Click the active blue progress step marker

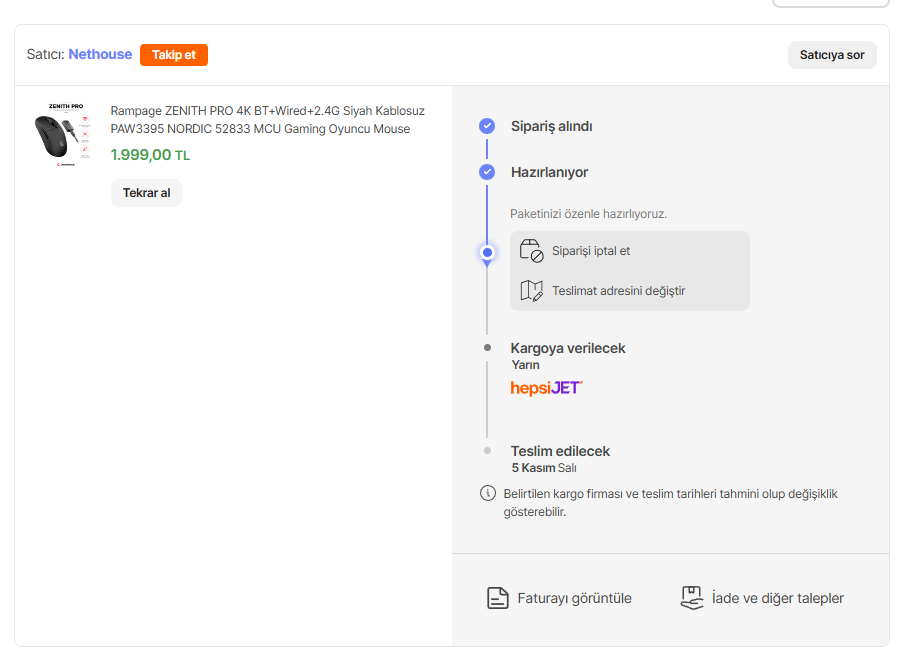(487, 253)
